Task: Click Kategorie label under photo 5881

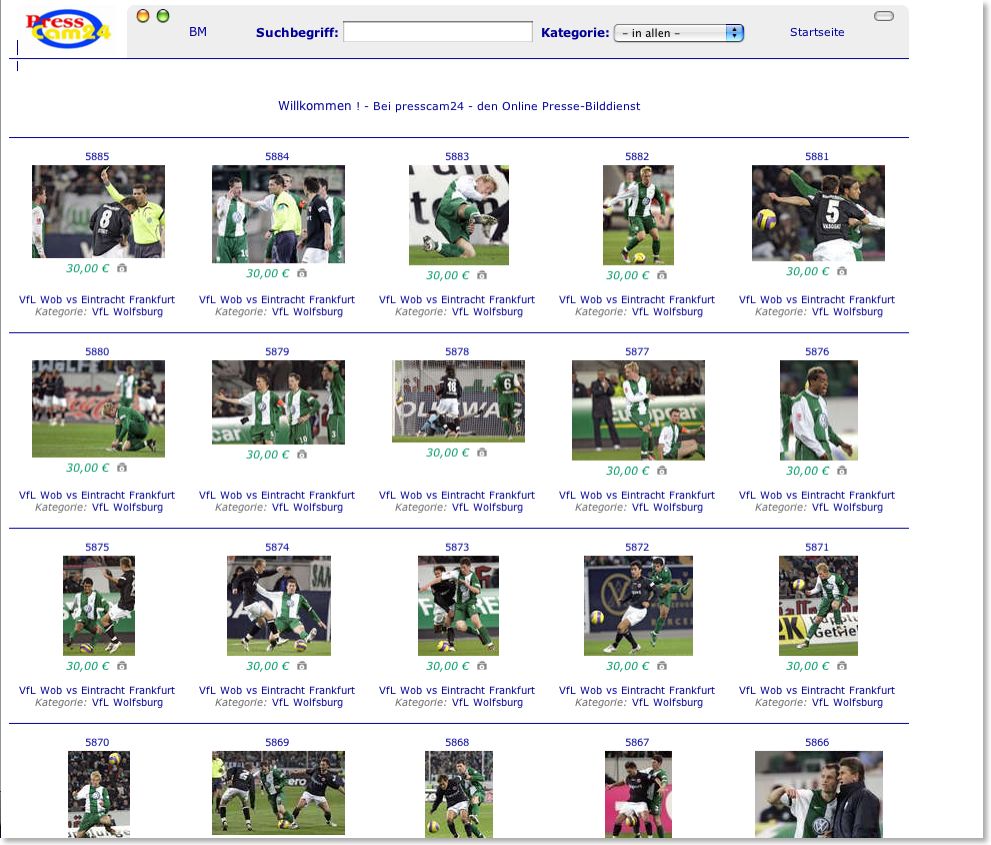Action: coord(781,312)
